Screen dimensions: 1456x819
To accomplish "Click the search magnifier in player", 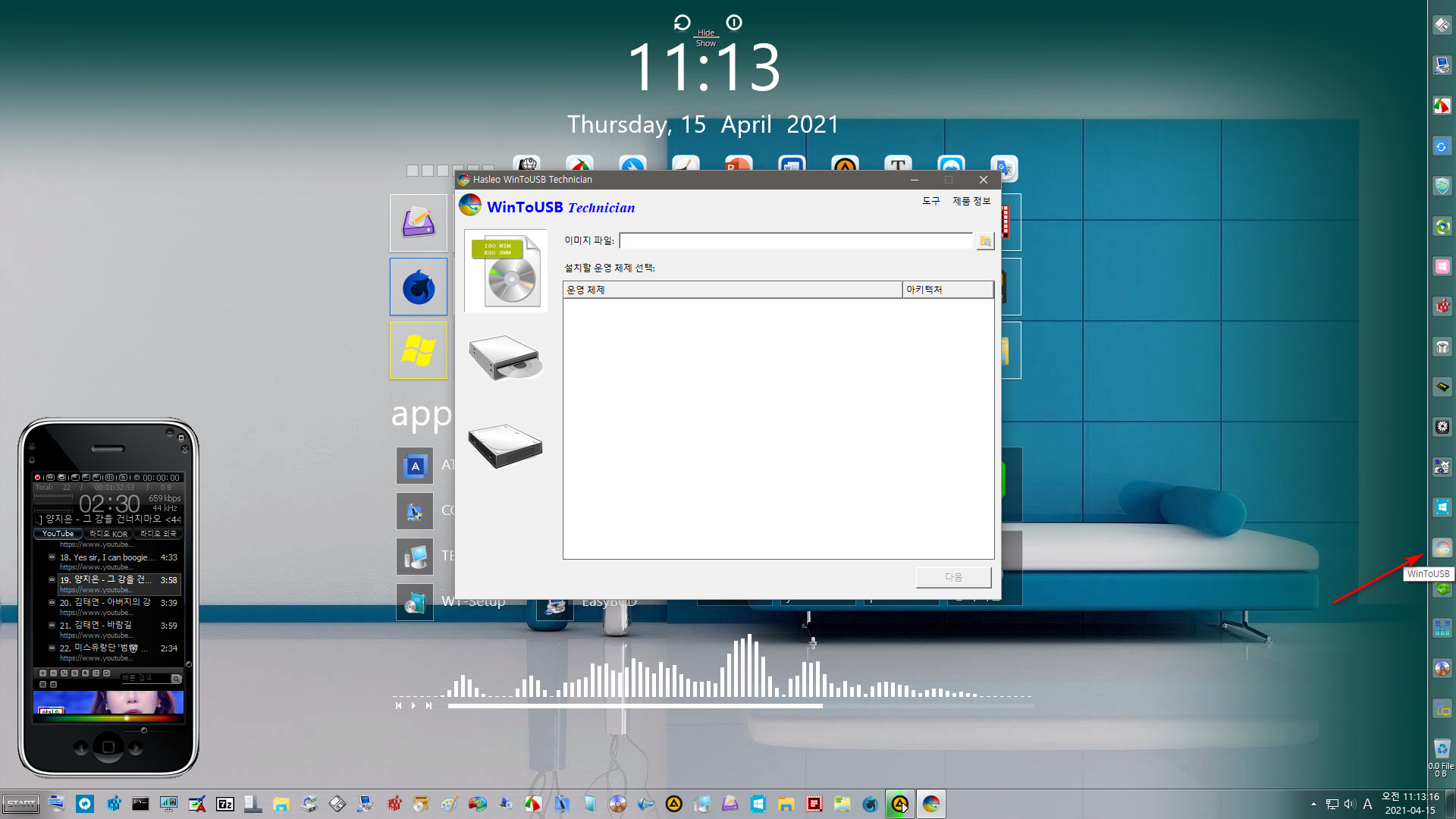I will pyautogui.click(x=176, y=679).
